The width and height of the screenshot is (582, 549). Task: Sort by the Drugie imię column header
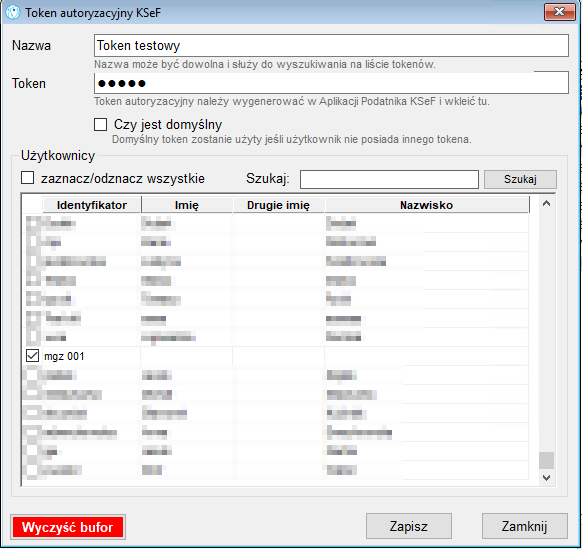point(278,205)
